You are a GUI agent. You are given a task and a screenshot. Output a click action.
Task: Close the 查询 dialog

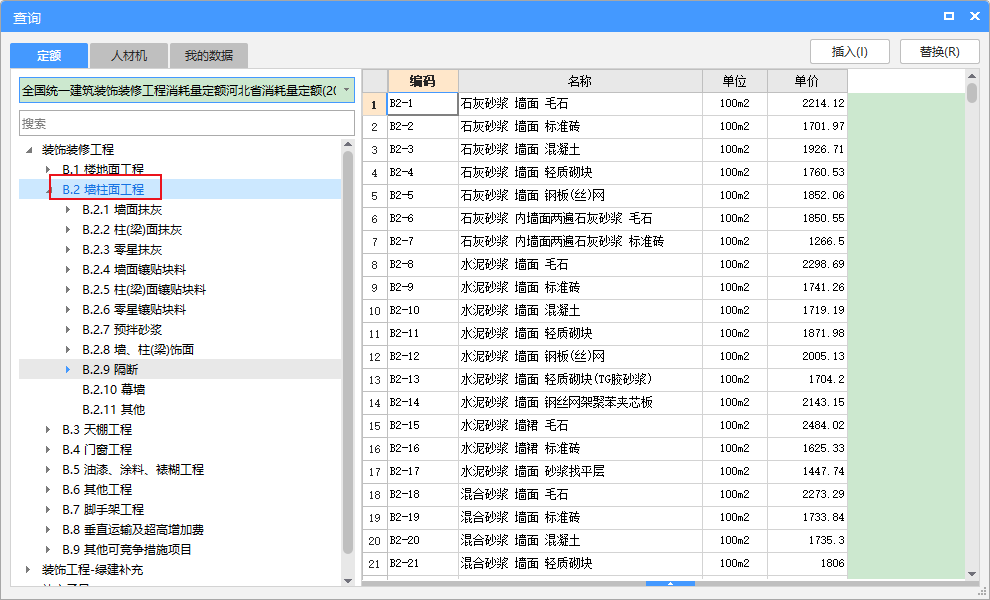tap(974, 16)
